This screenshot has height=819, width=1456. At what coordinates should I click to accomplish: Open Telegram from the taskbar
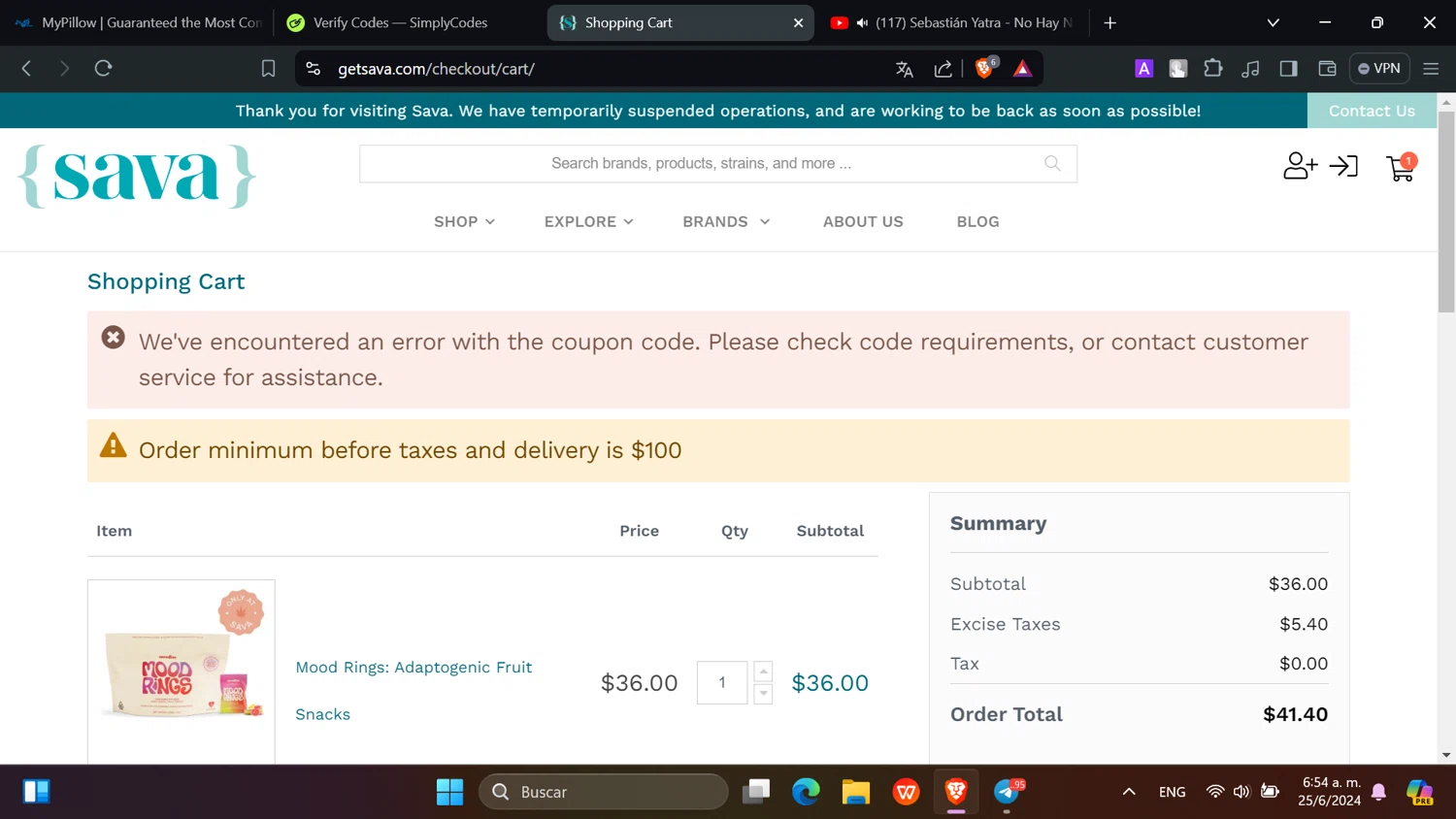(1008, 792)
